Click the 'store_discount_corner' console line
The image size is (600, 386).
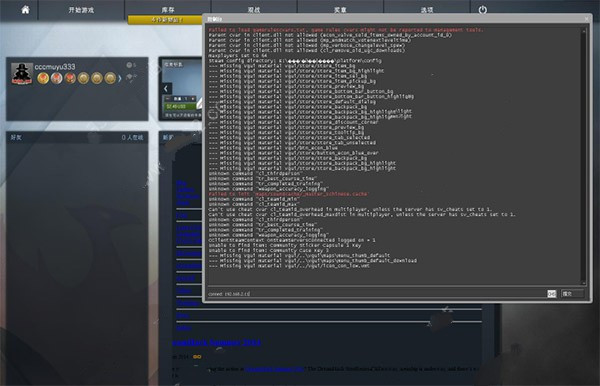pyautogui.click(x=293, y=122)
